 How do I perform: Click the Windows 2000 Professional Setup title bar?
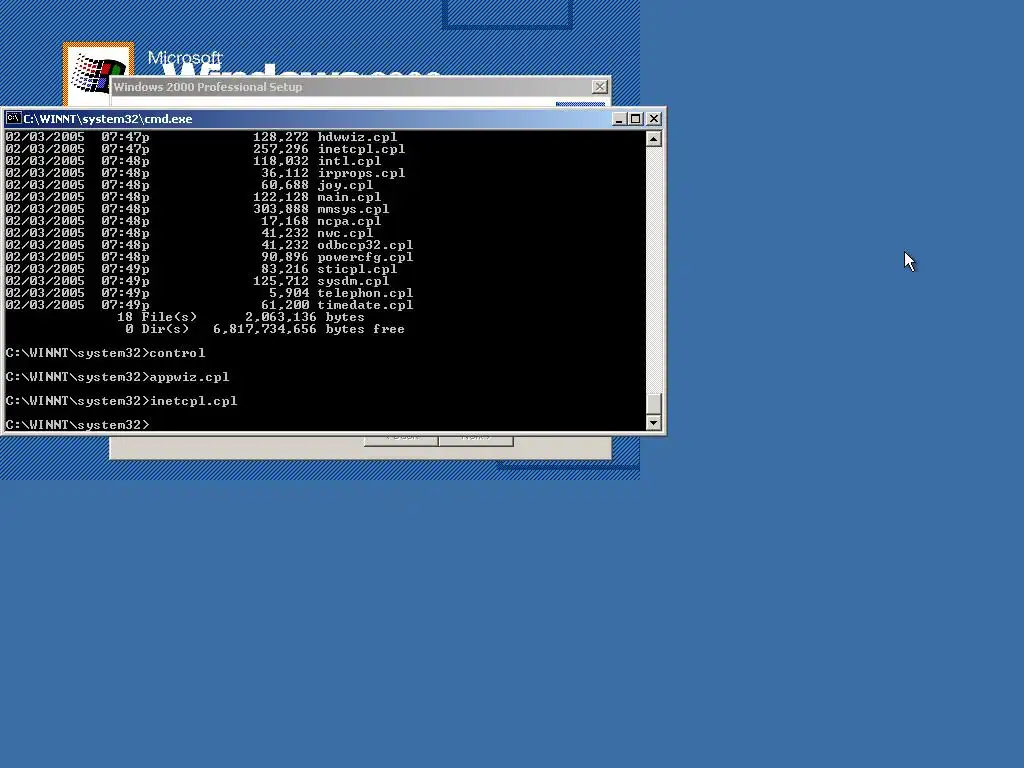tap(360, 87)
